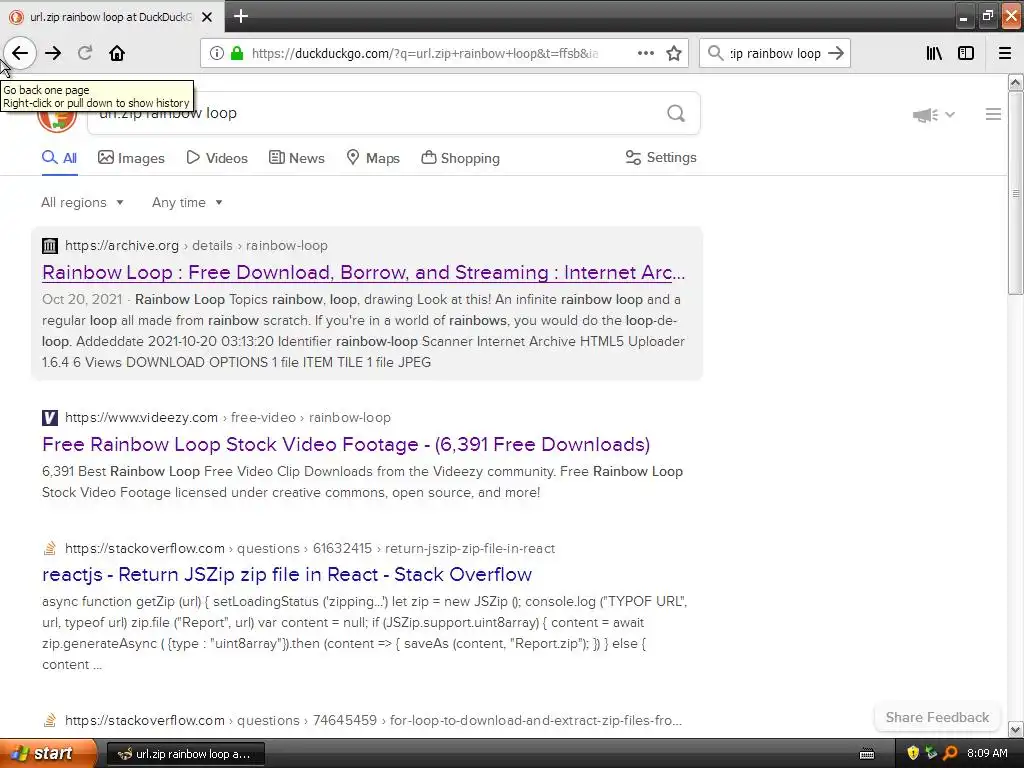Click DuckDuckGo search magnifier button
Screen dimensions: 1024x768
(676, 114)
